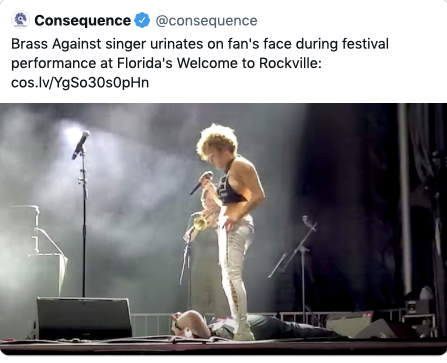447x363 pixels.
Task: Click the Consequence profile avatar
Action: pyautogui.click(x=20, y=20)
